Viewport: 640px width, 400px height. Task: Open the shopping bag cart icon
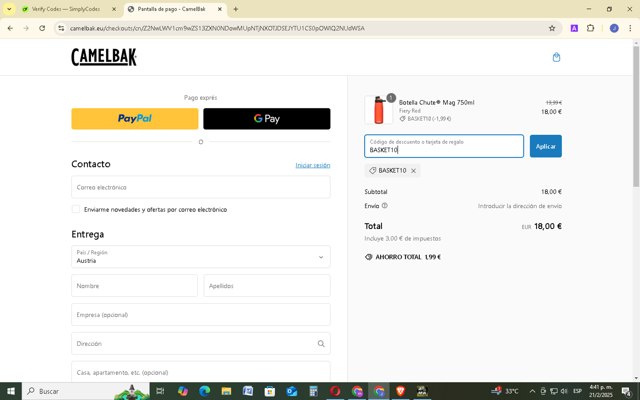[556, 57]
